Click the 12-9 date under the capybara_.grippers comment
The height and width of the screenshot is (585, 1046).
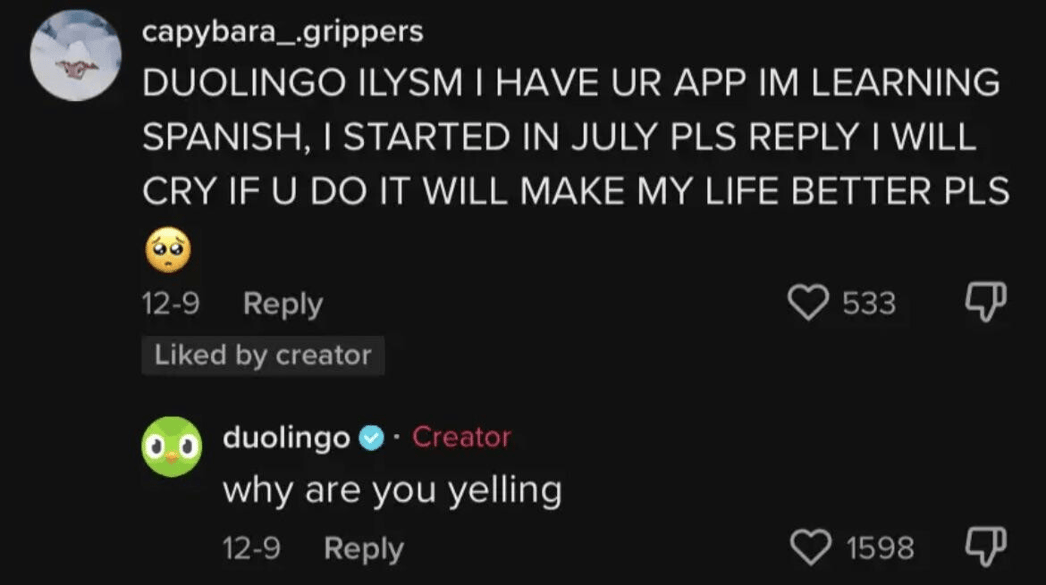tap(170, 303)
